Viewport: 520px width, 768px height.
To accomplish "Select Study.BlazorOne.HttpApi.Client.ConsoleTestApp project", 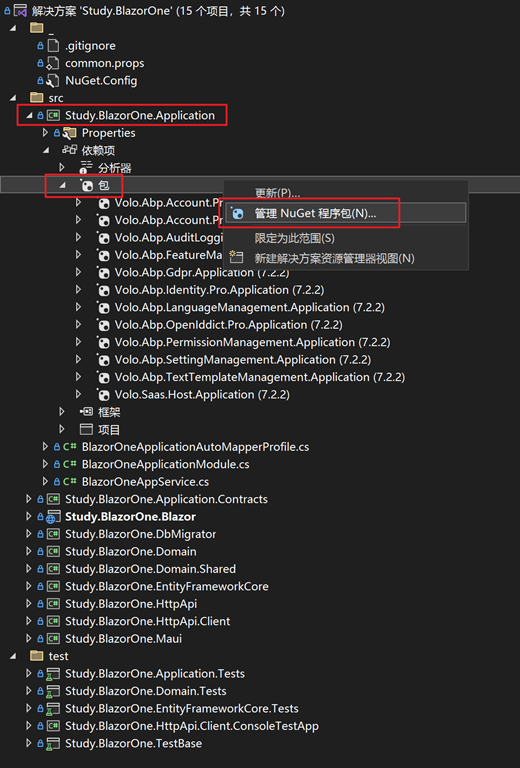I will tap(191, 726).
